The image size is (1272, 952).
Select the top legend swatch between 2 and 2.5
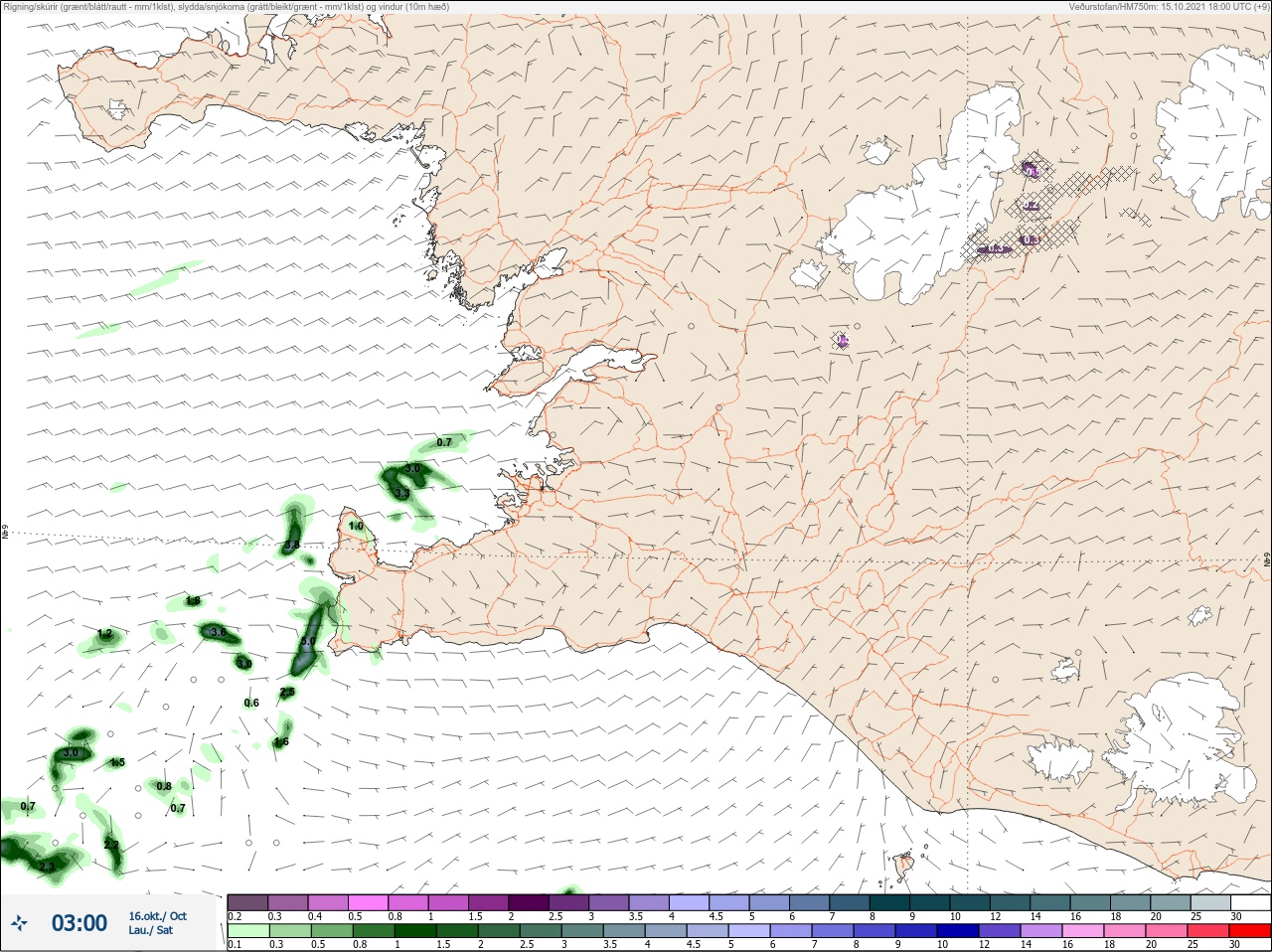coord(530,901)
